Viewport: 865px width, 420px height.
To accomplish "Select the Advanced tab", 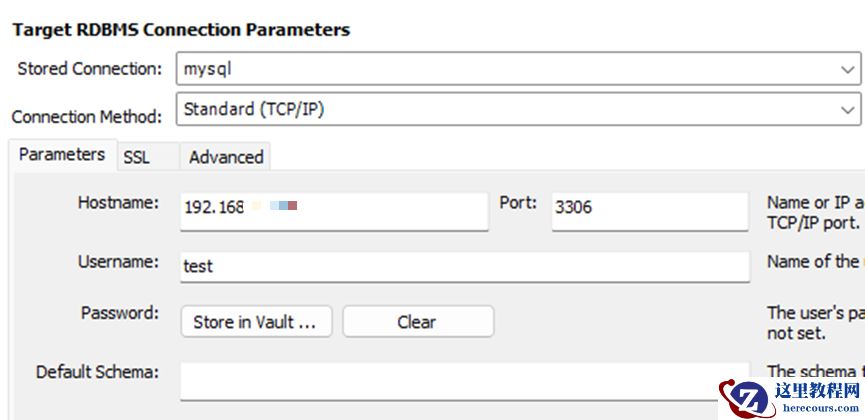I will 226,157.
